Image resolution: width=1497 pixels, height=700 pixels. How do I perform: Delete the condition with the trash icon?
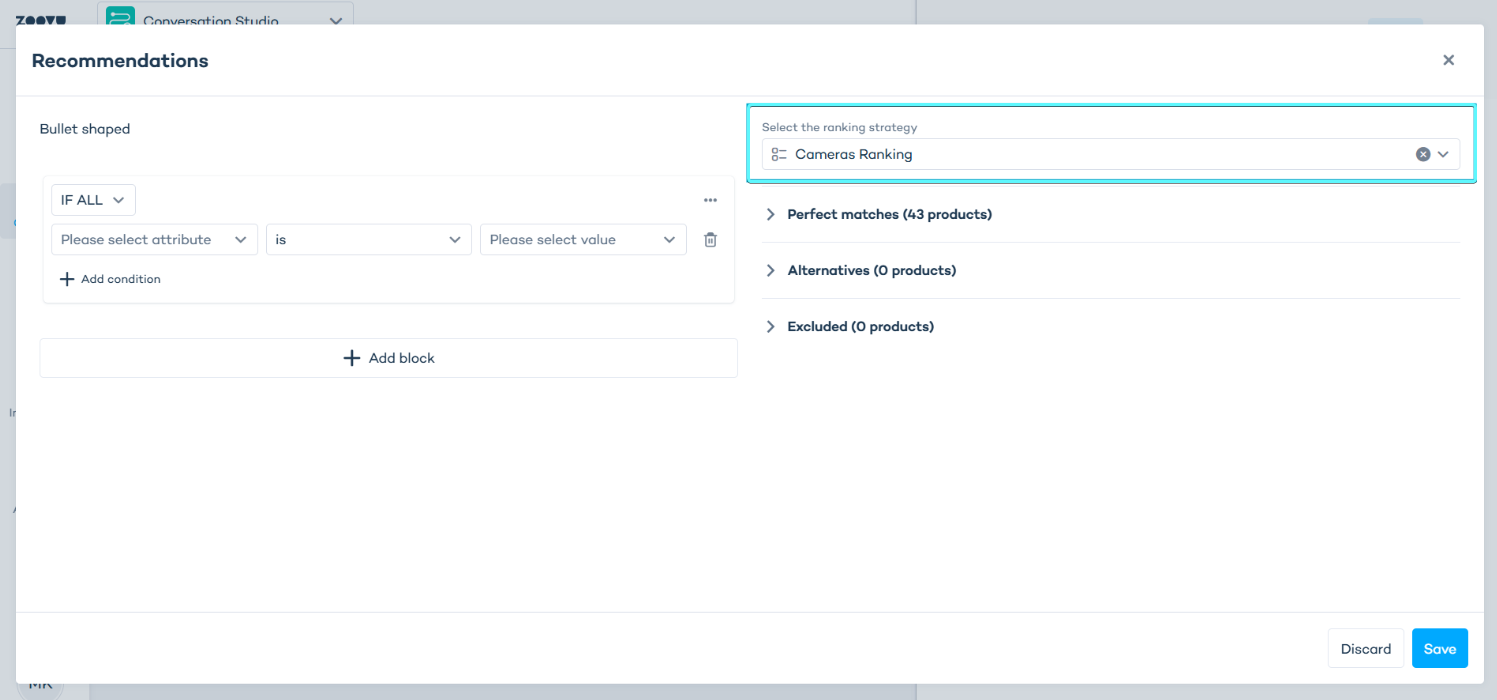[710, 240]
